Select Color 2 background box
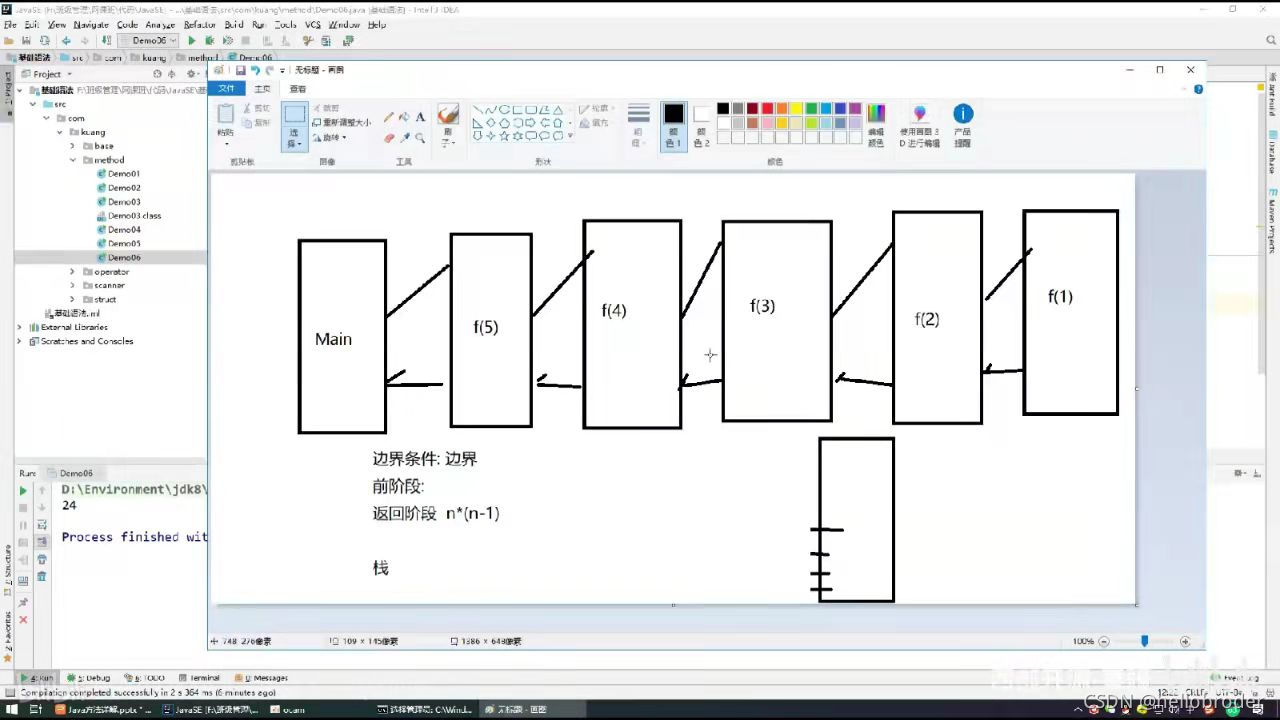The height and width of the screenshot is (720, 1280). pos(701,125)
